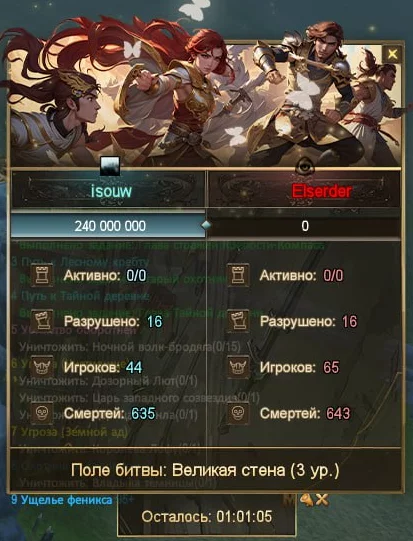The image size is (413, 541).
Task: Click isouw's deaths skull icon
Action: [42, 413]
